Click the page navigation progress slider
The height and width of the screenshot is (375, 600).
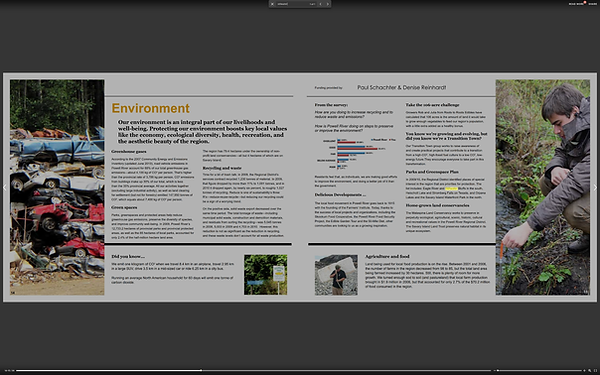tap(253, 370)
